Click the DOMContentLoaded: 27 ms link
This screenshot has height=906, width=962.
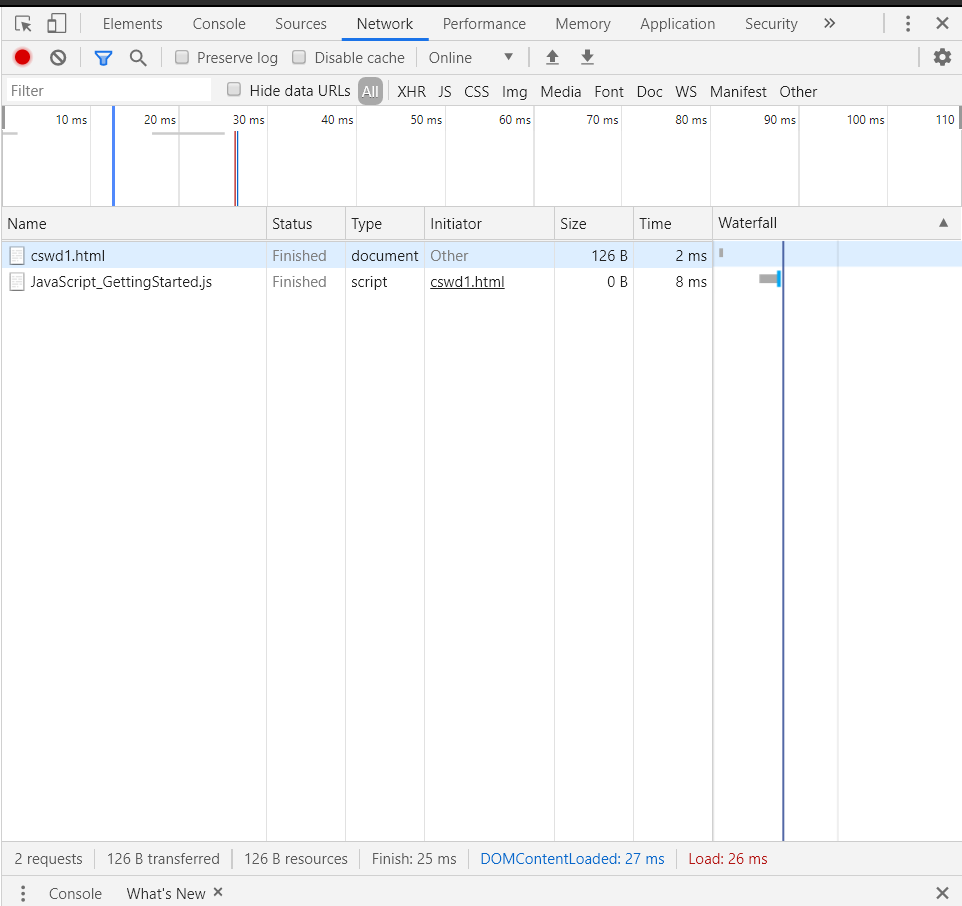572,858
